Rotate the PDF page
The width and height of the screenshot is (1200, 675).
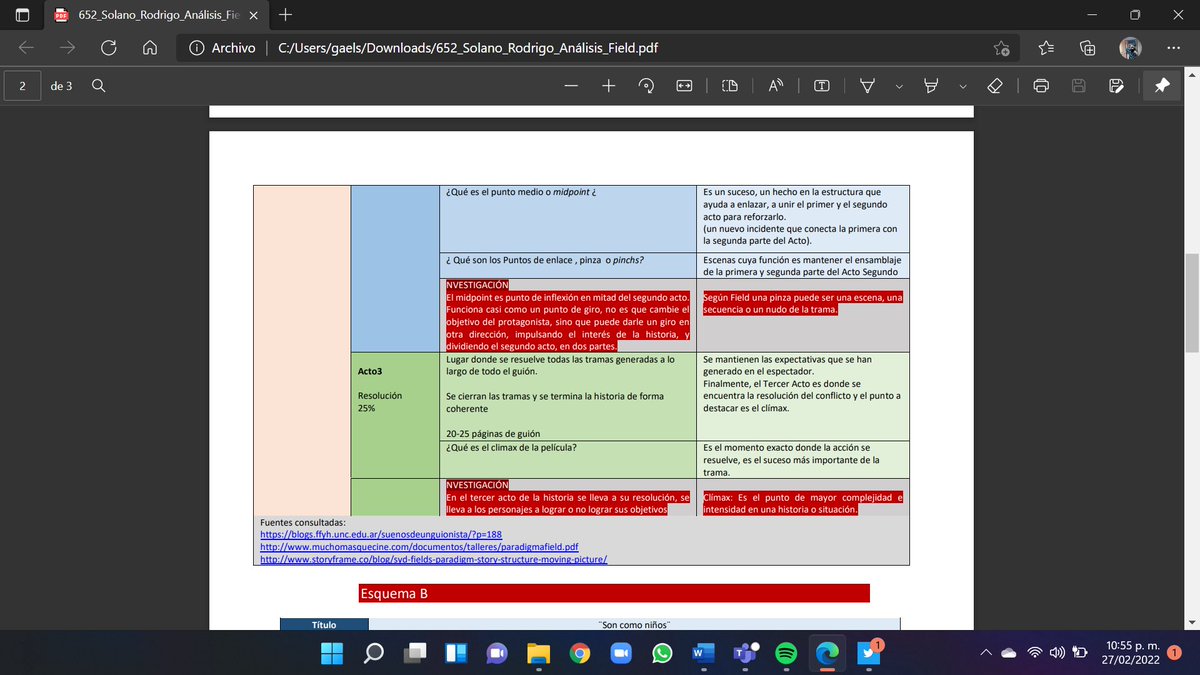tap(646, 86)
